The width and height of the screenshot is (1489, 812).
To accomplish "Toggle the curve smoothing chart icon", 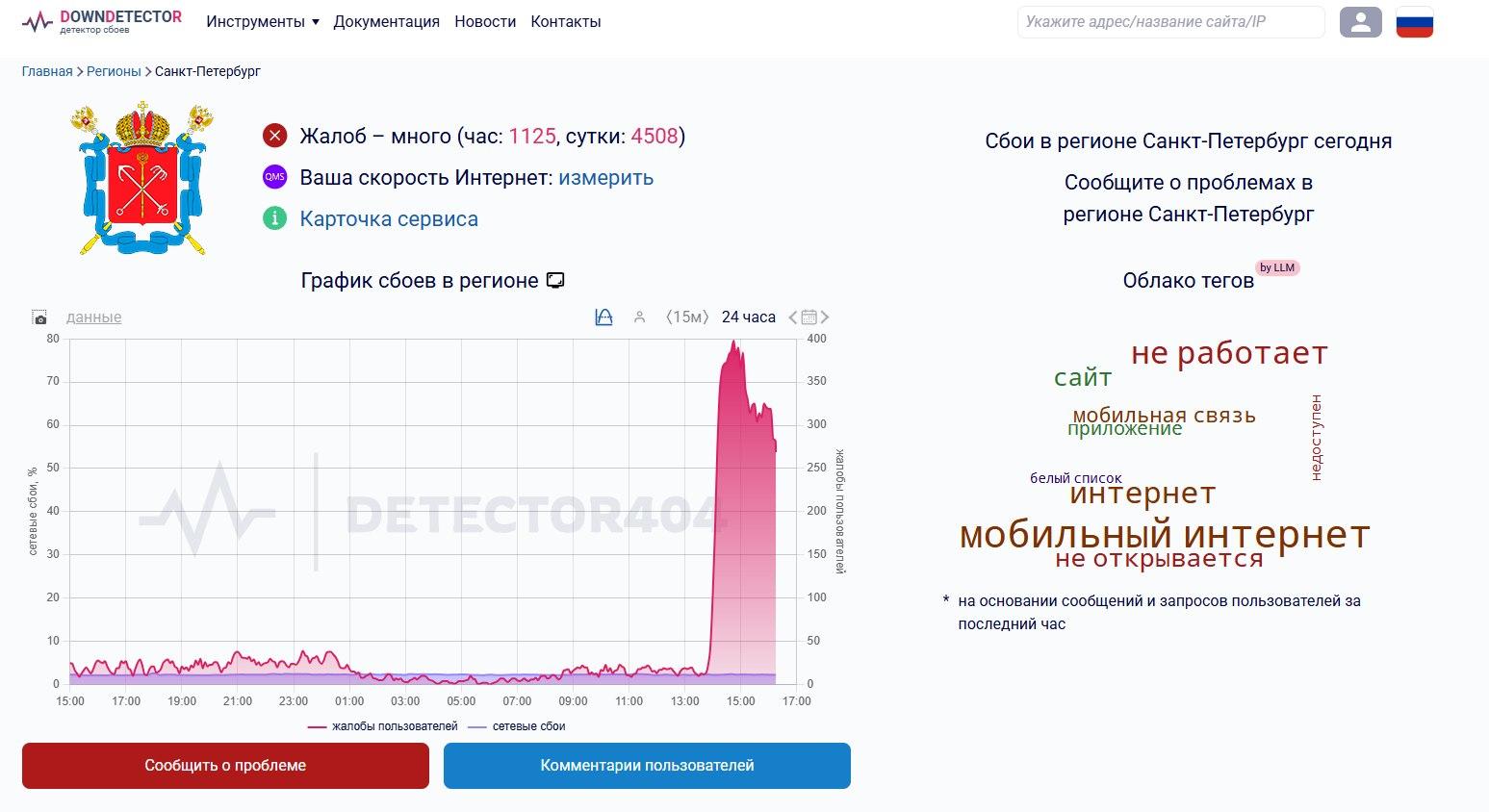I will [603, 317].
